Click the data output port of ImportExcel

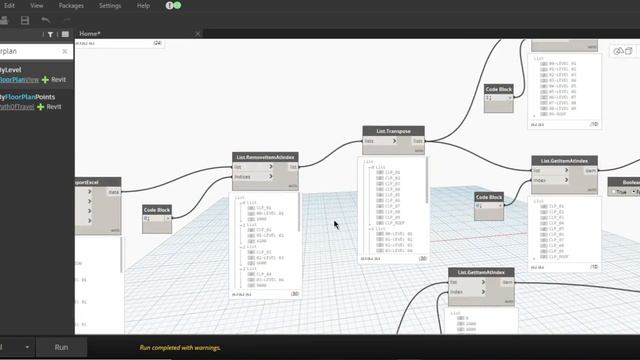click(x=113, y=192)
